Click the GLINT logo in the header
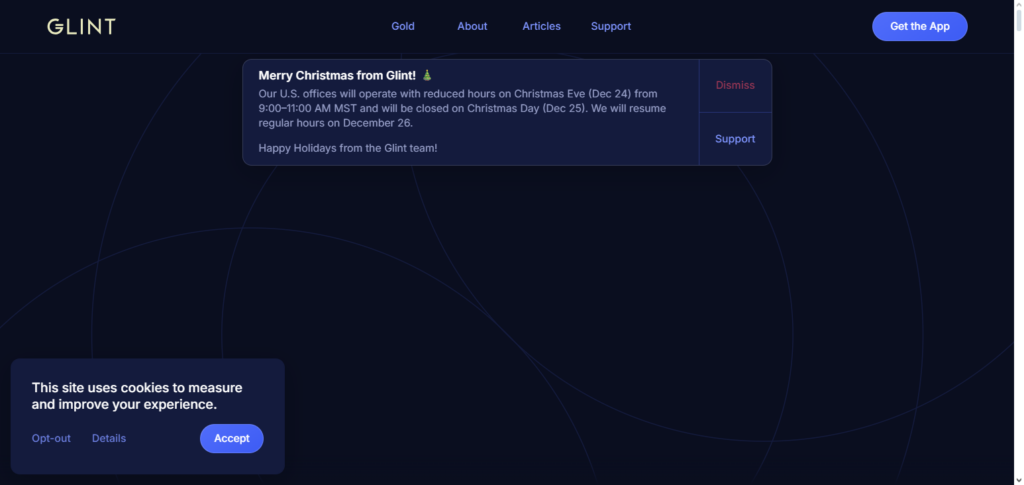 click(81, 27)
